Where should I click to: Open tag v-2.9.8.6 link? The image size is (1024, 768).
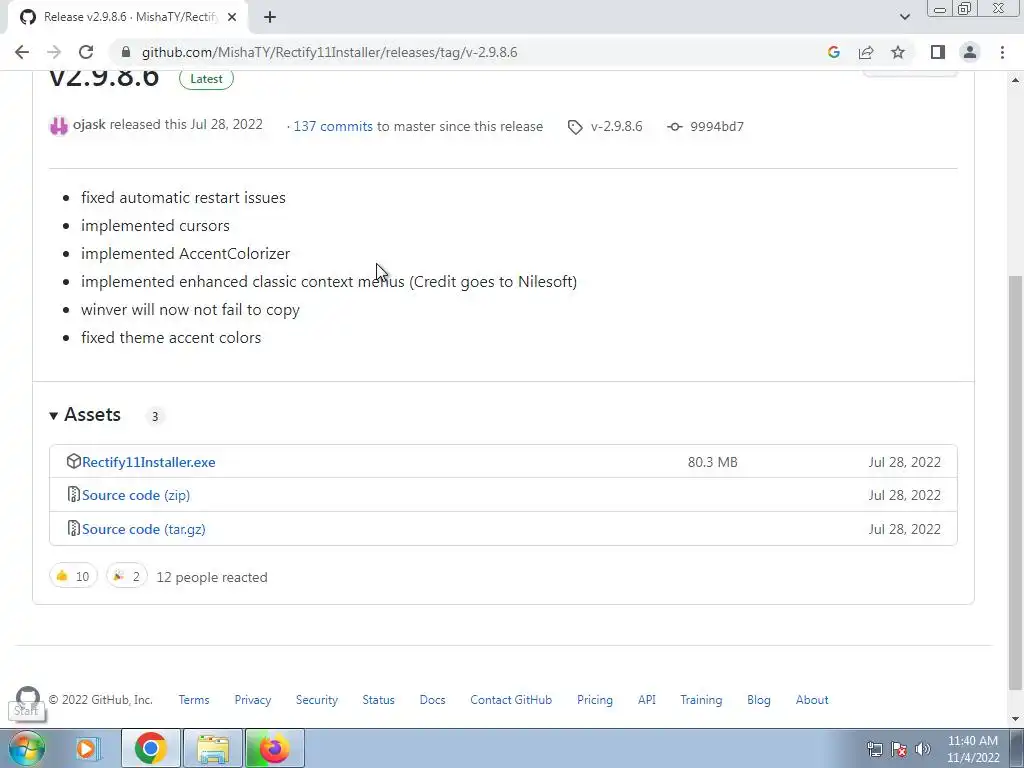[x=616, y=126]
